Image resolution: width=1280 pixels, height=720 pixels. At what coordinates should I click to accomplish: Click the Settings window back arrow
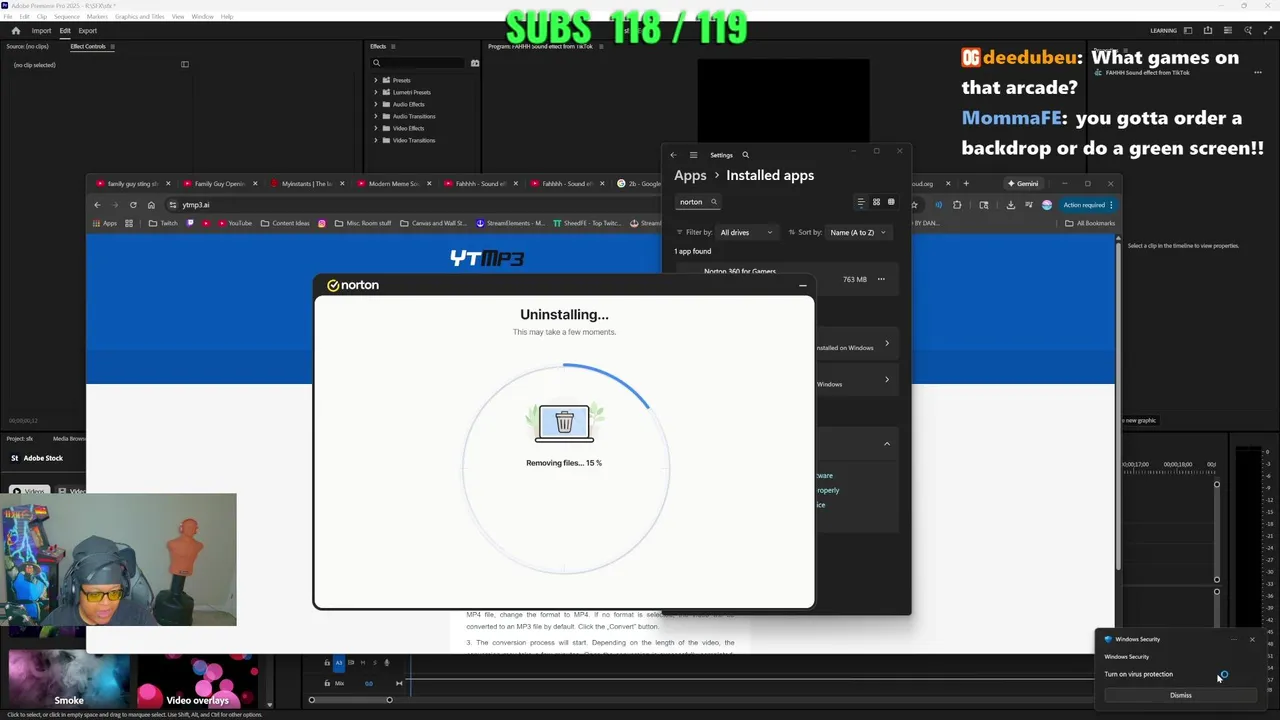coord(673,155)
